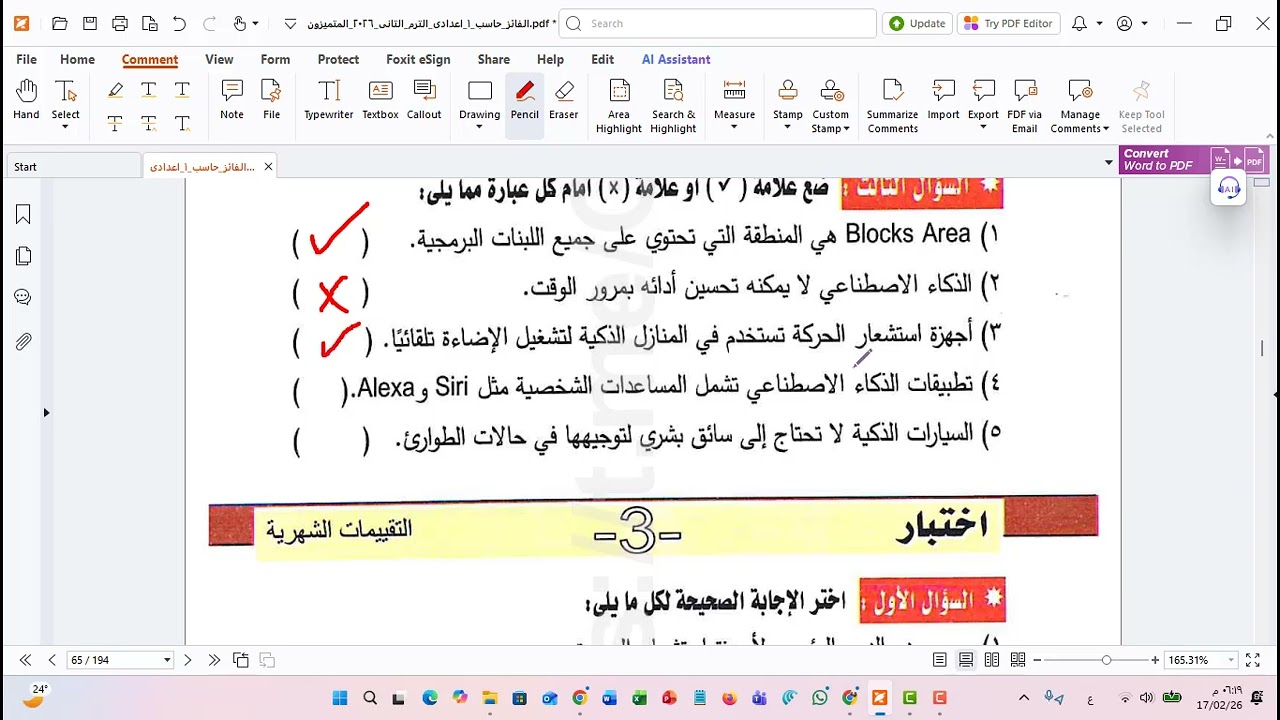This screenshot has height=720, width=1280.
Task: Send FDF via Email
Action: click(x=1024, y=106)
